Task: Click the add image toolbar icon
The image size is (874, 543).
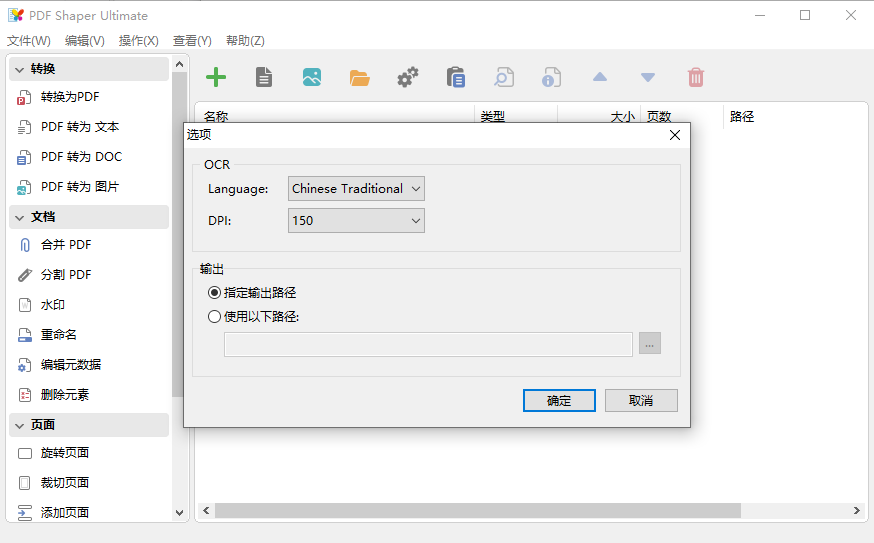Action: coord(312,77)
